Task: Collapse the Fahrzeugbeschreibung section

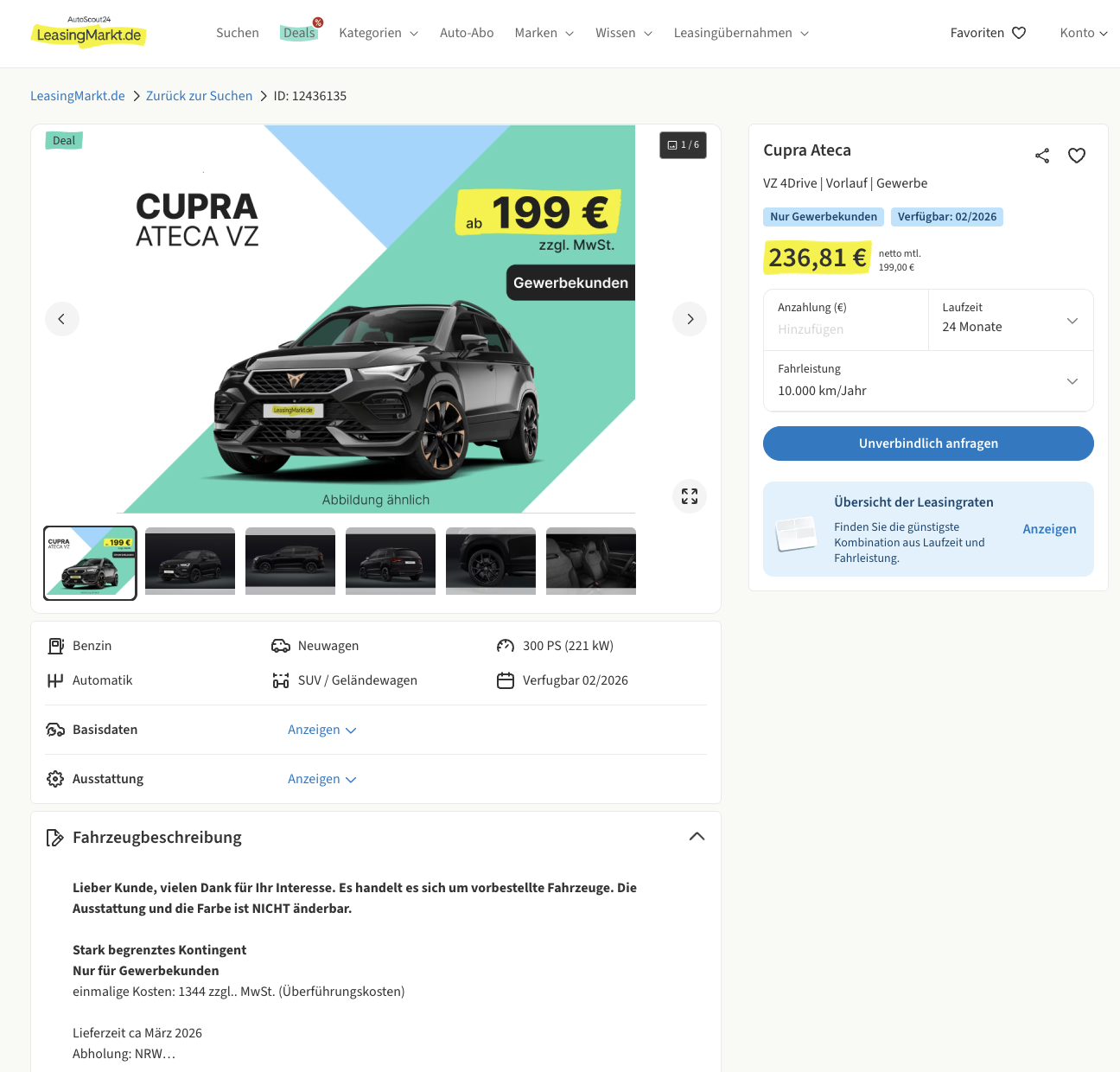Action: (697, 837)
